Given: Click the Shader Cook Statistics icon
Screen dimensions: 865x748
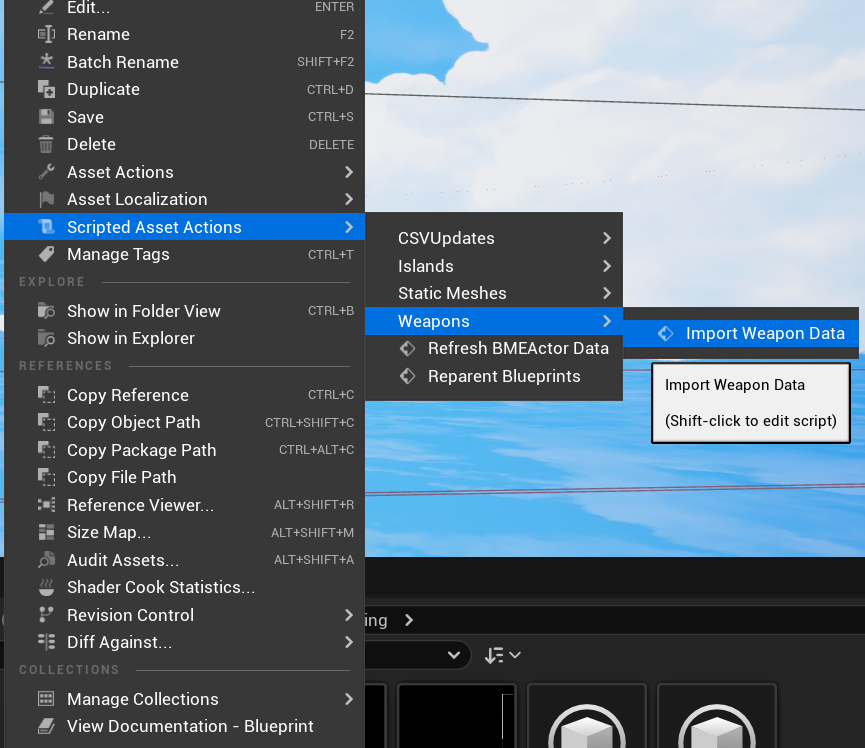Looking at the screenshot, I should click(x=46, y=587).
